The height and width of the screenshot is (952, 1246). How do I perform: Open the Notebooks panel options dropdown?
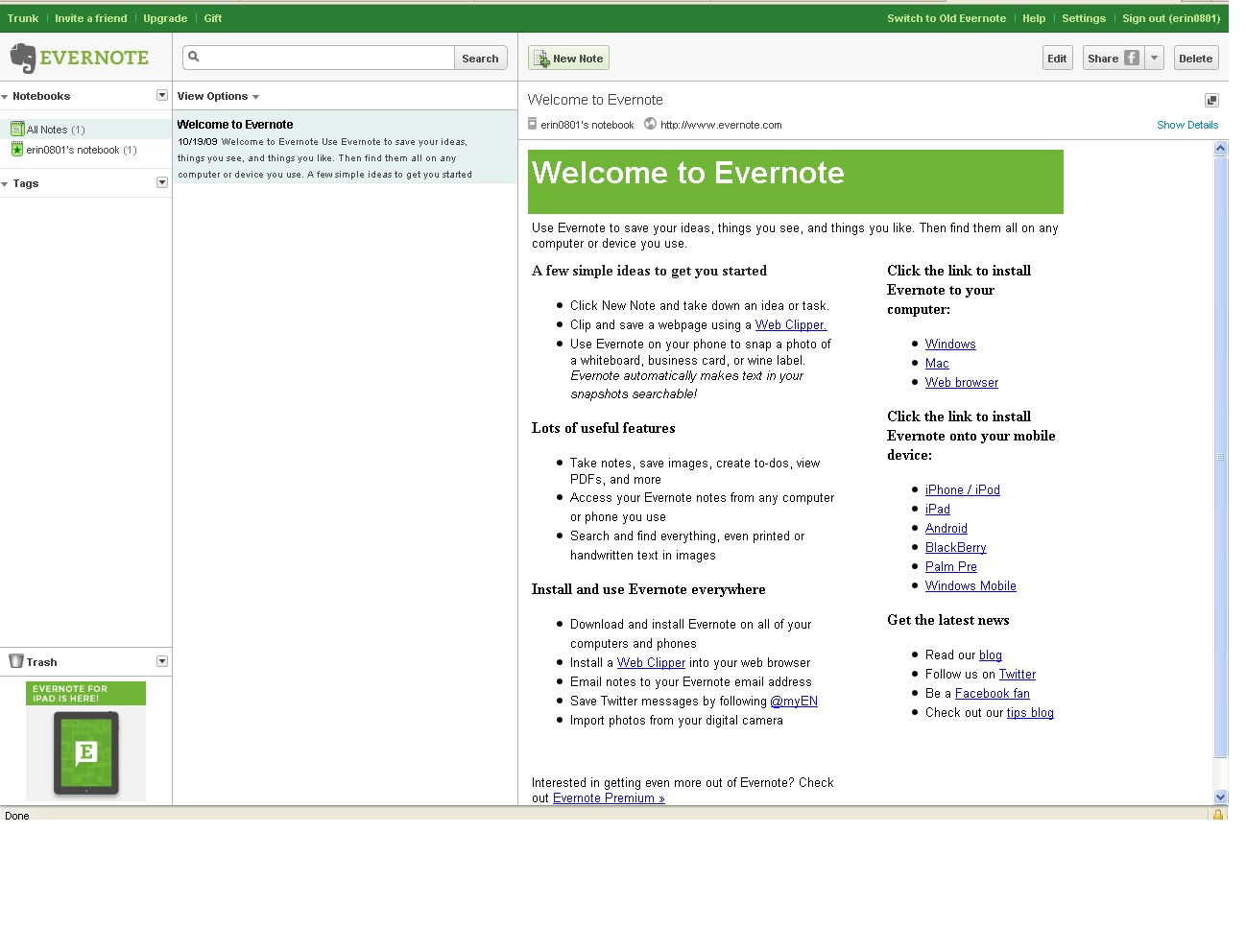click(162, 95)
